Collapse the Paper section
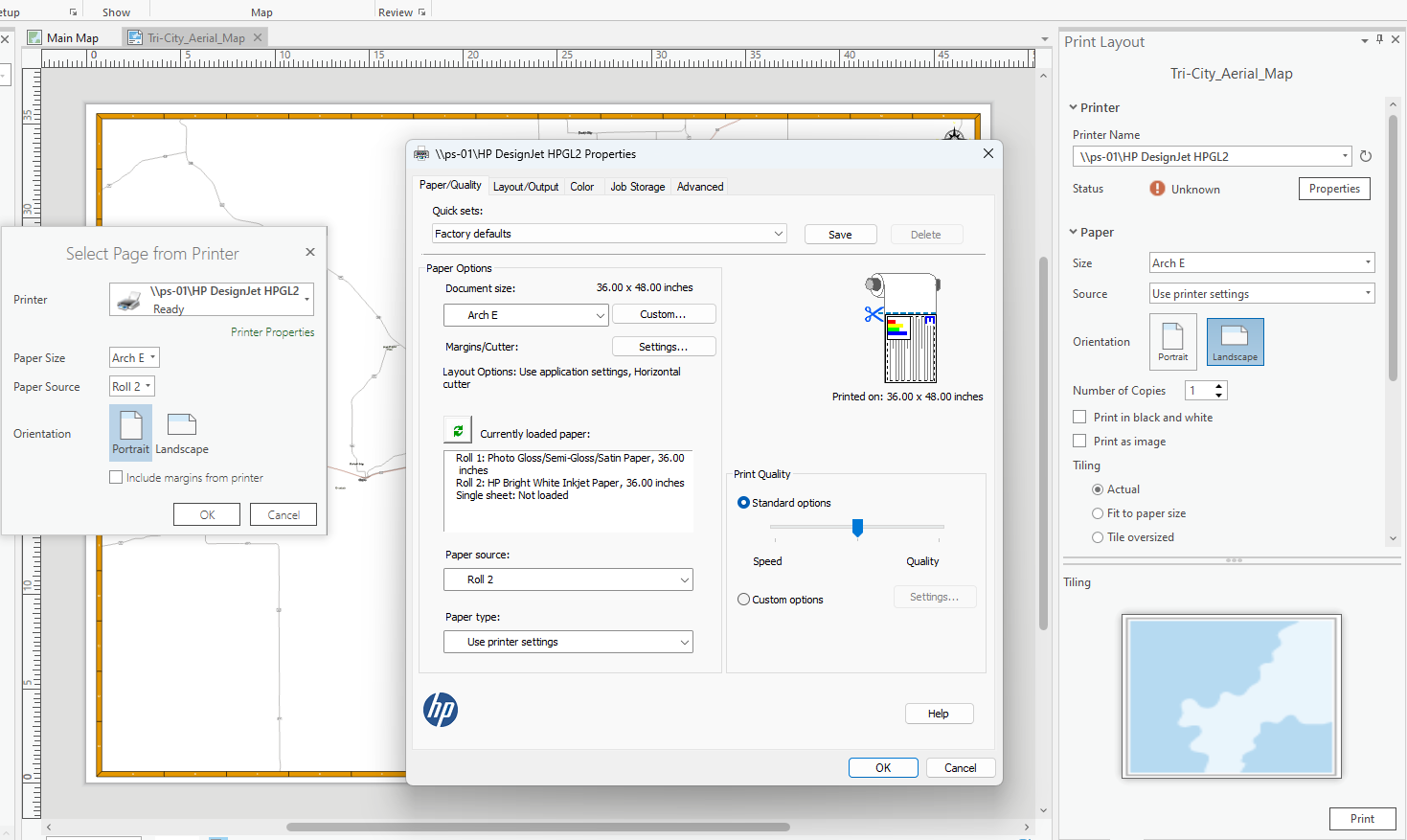 click(1074, 232)
